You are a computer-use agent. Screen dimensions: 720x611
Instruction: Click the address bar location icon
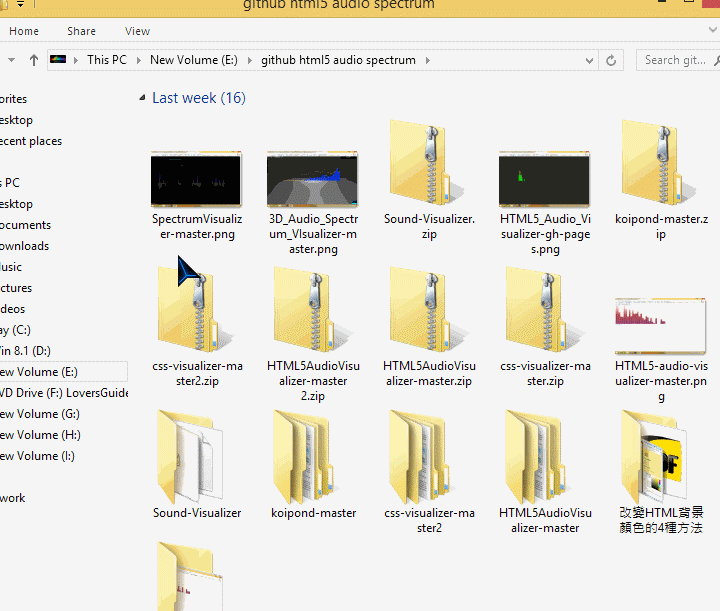point(58,59)
